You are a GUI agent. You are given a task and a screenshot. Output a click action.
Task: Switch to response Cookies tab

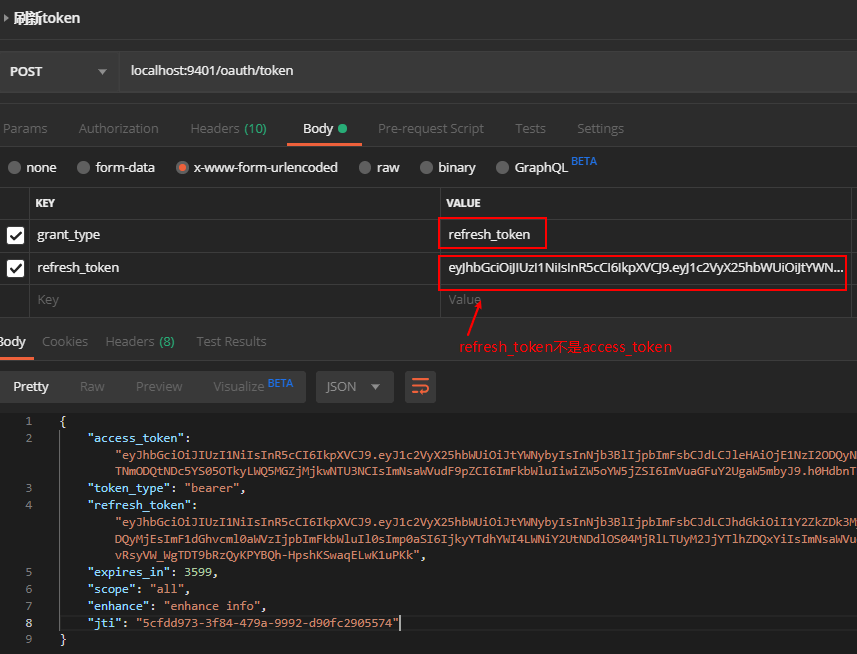point(65,342)
